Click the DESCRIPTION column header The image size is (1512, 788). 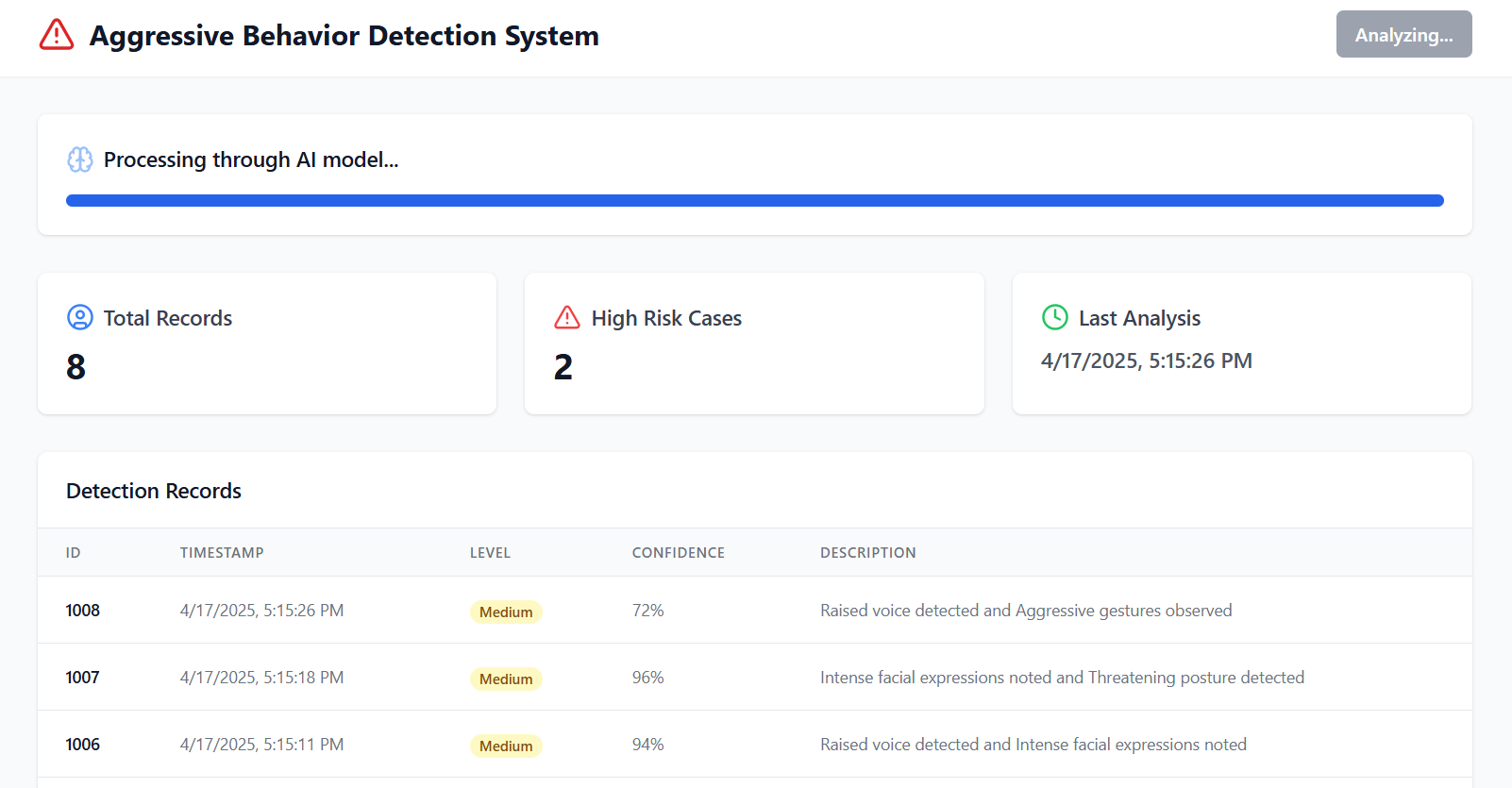click(x=868, y=553)
